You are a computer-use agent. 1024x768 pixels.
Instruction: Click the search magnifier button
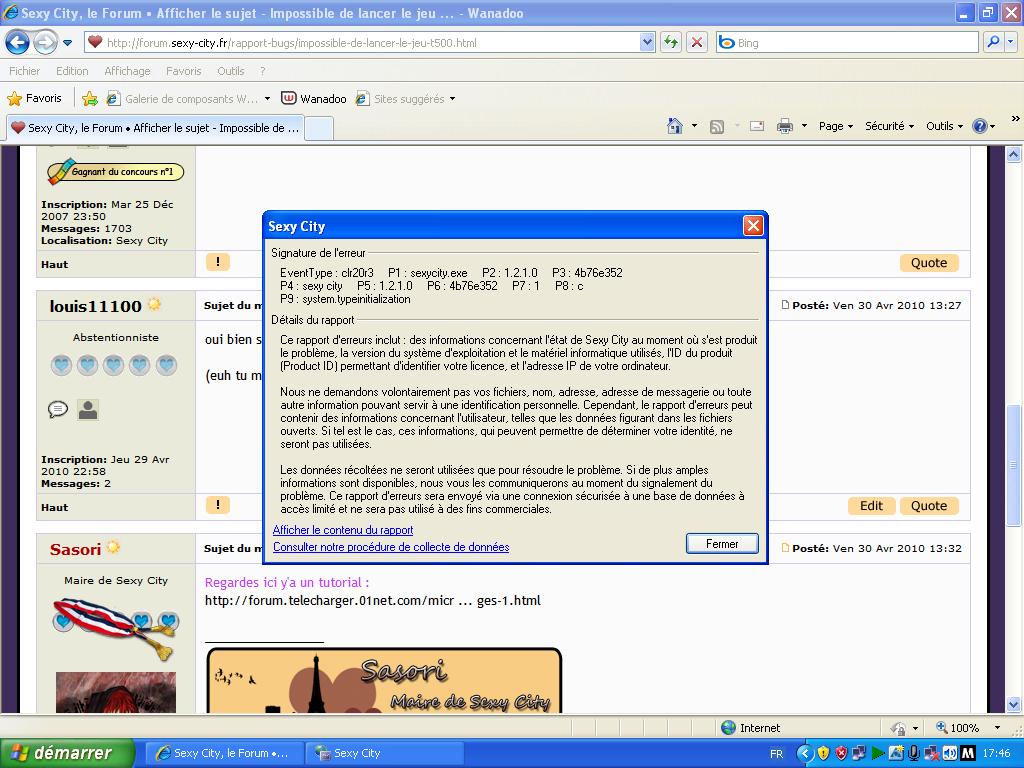pyautogui.click(x=993, y=42)
